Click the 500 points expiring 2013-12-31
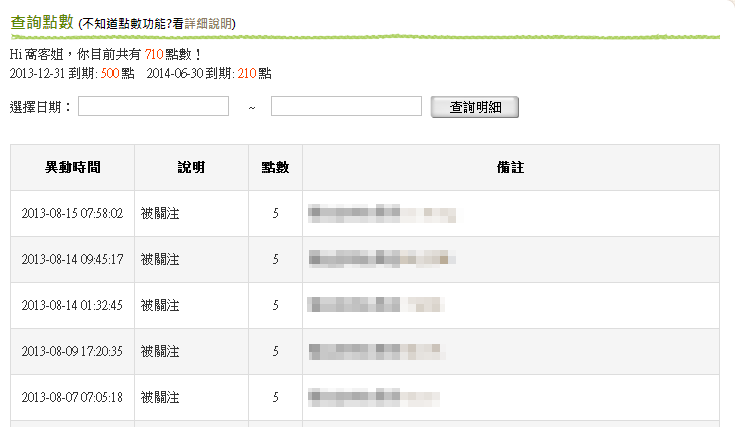Image resolution: width=735 pixels, height=427 pixels. tap(110, 73)
